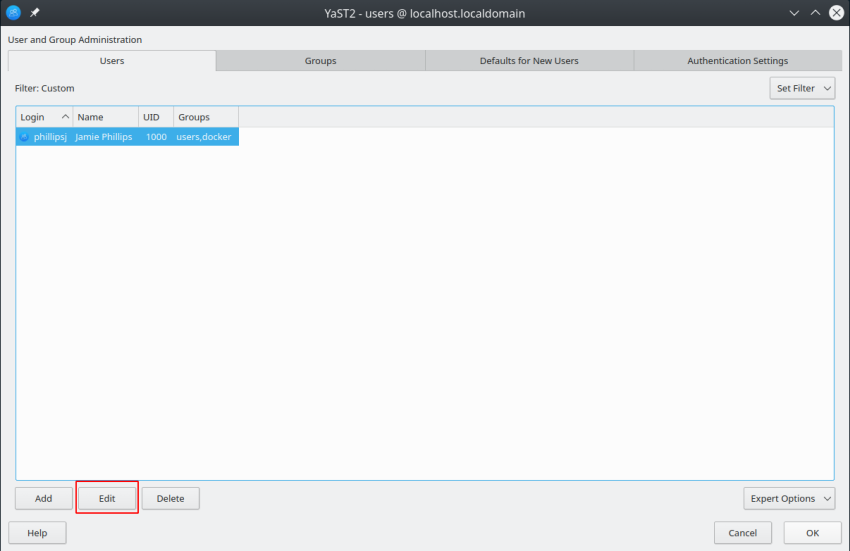Sort the table by UID column
The height and width of the screenshot is (551, 850).
156,117
